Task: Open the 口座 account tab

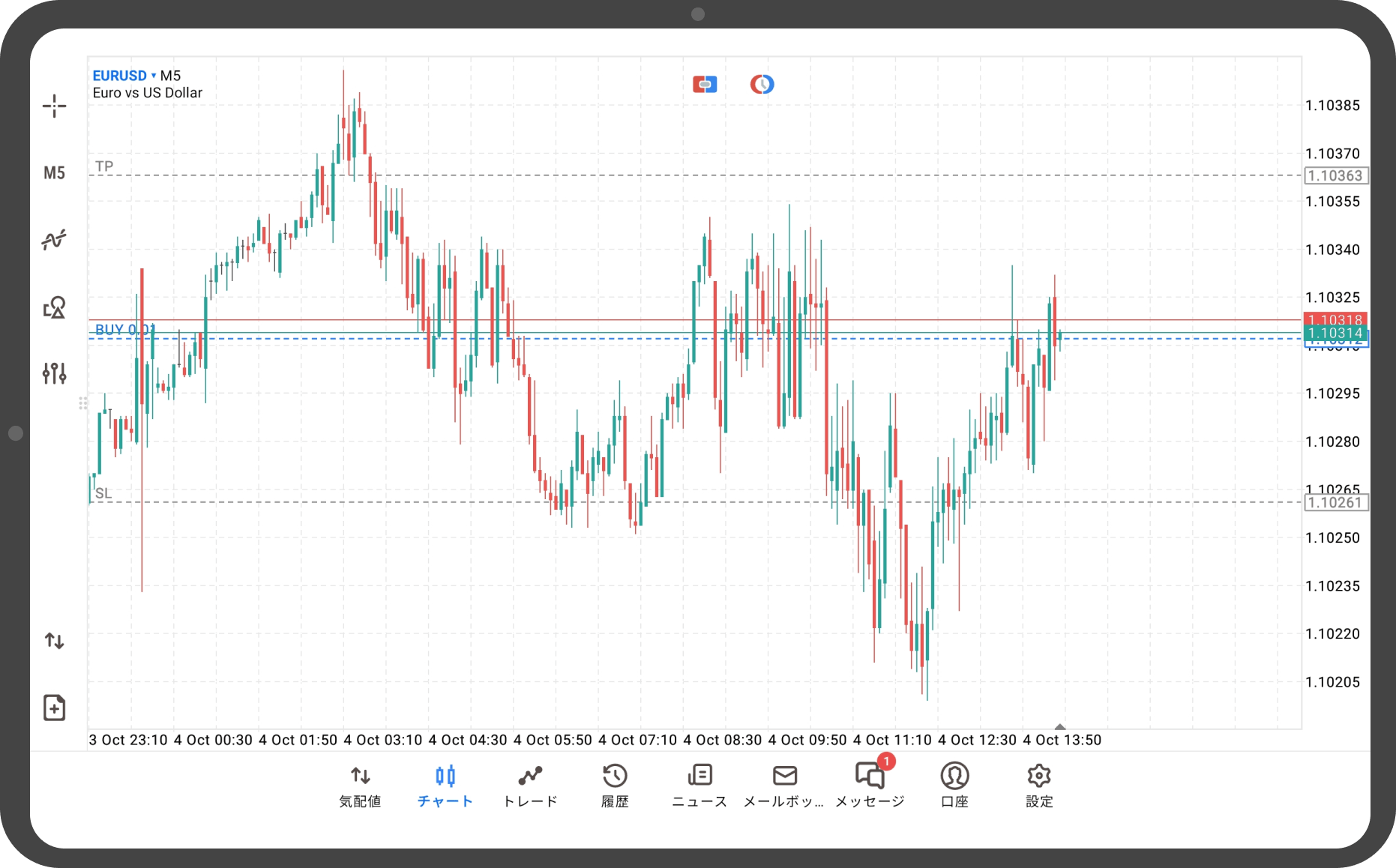Action: click(954, 786)
